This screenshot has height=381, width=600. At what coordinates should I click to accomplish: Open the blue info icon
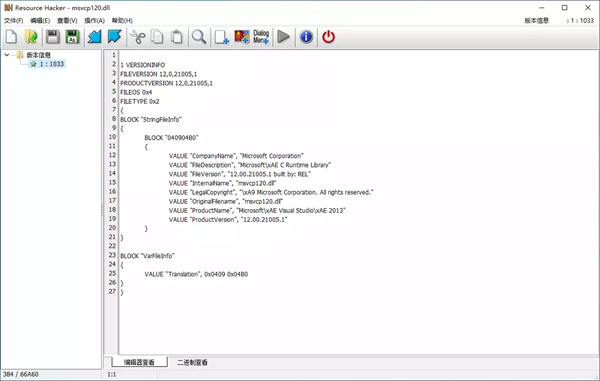click(306, 37)
